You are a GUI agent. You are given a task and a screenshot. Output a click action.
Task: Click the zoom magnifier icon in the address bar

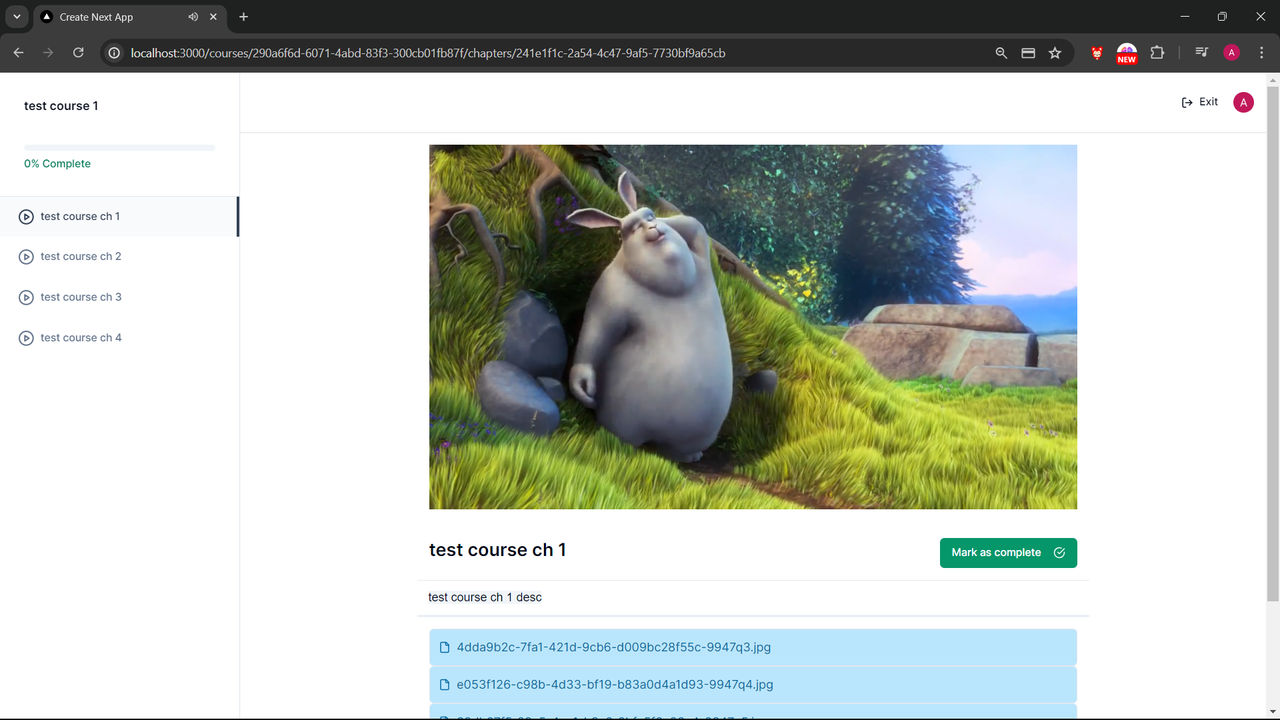1001,53
